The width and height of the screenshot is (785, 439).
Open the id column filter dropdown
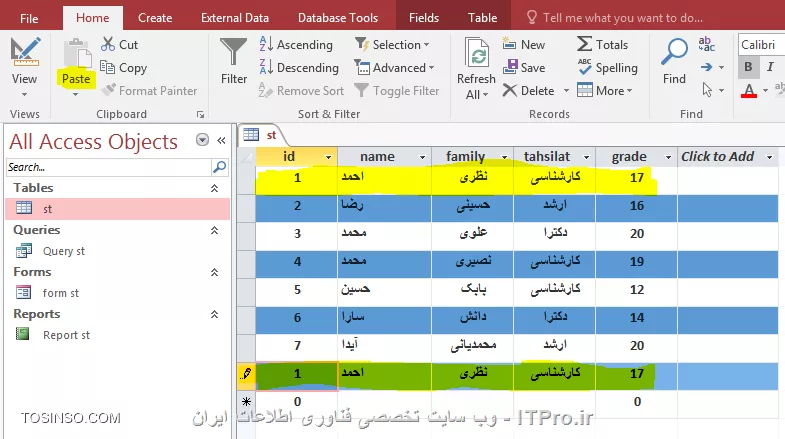click(328, 157)
